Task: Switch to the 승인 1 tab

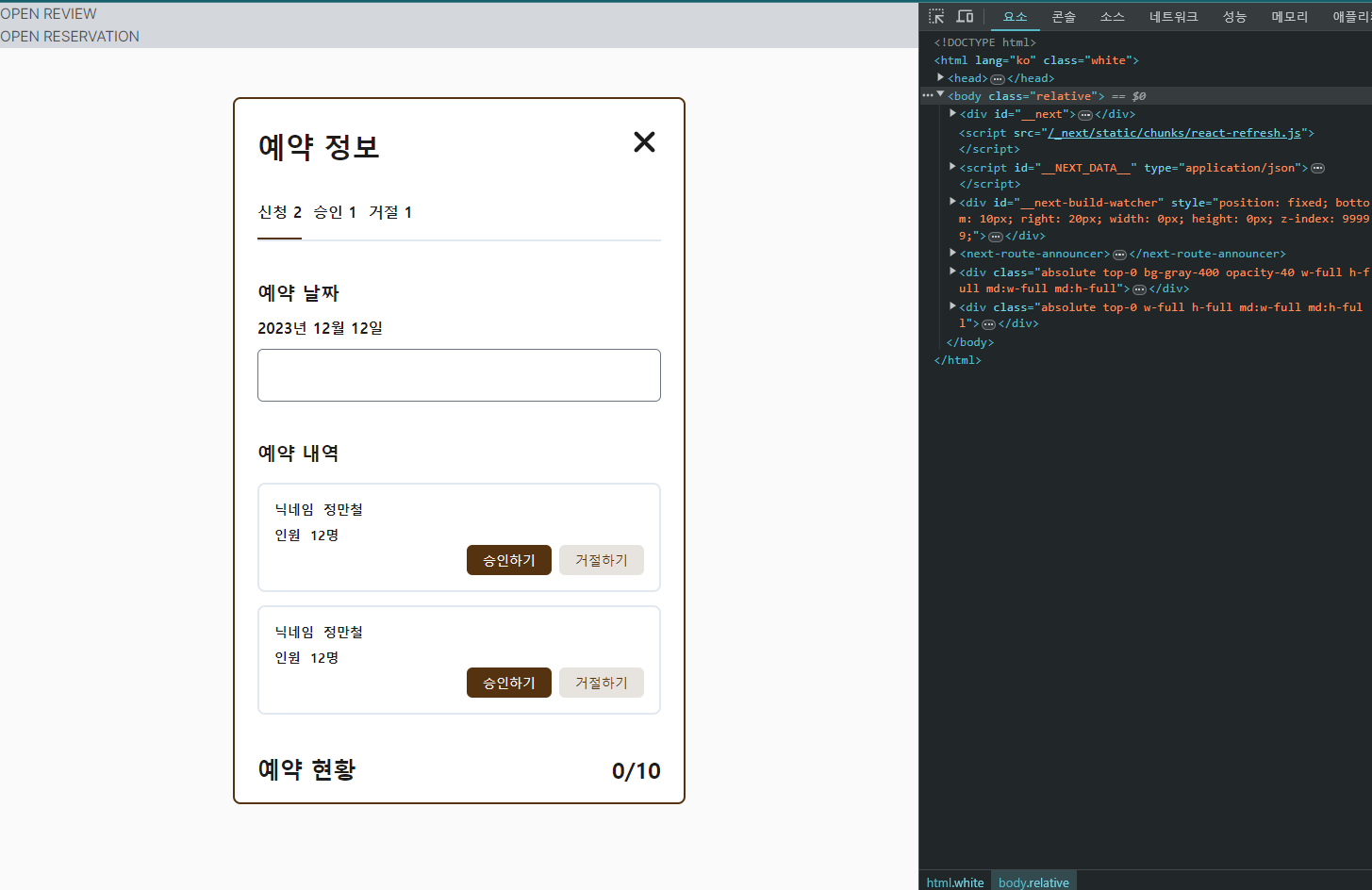Action: pyautogui.click(x=335, y=212)
